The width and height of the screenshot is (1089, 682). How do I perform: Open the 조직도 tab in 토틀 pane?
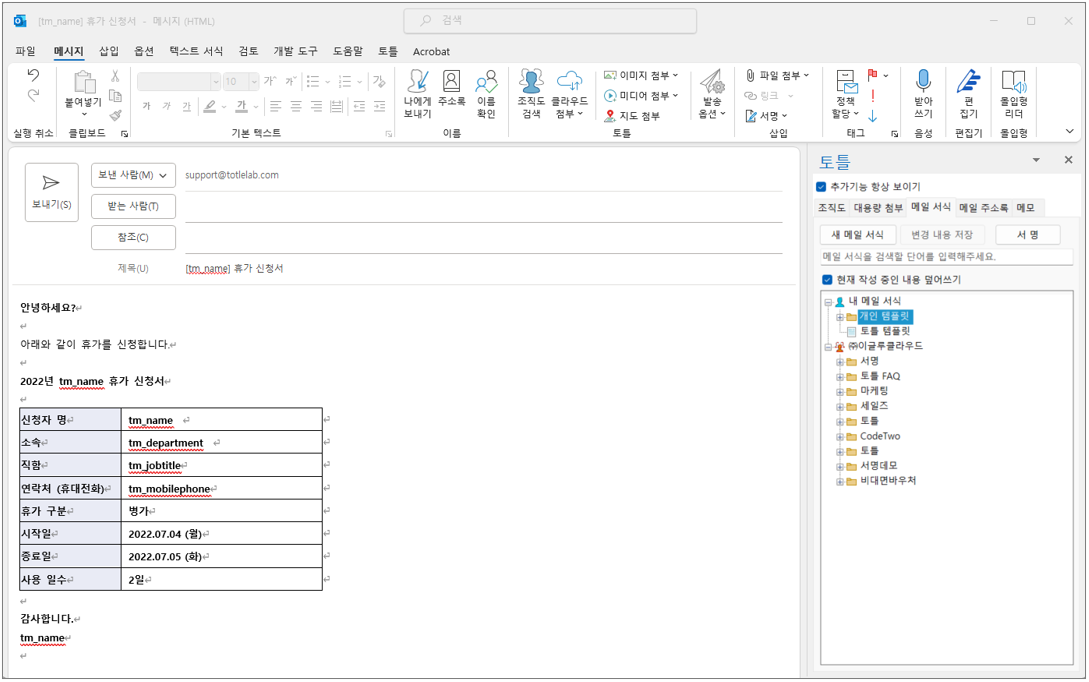(831, 208)
